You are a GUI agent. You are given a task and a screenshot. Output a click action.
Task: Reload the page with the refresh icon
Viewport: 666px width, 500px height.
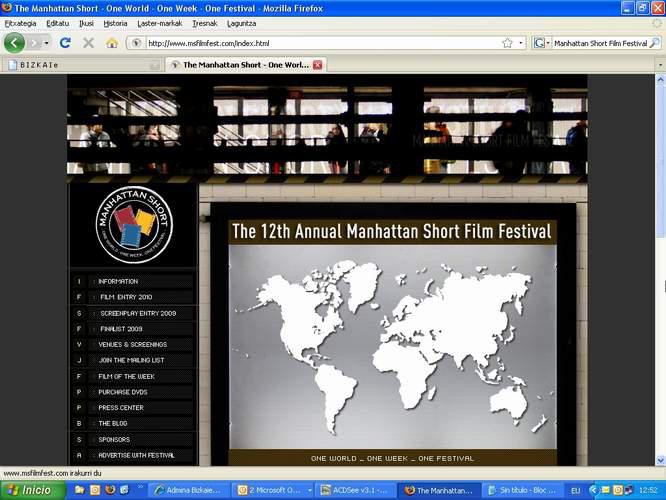65,43
